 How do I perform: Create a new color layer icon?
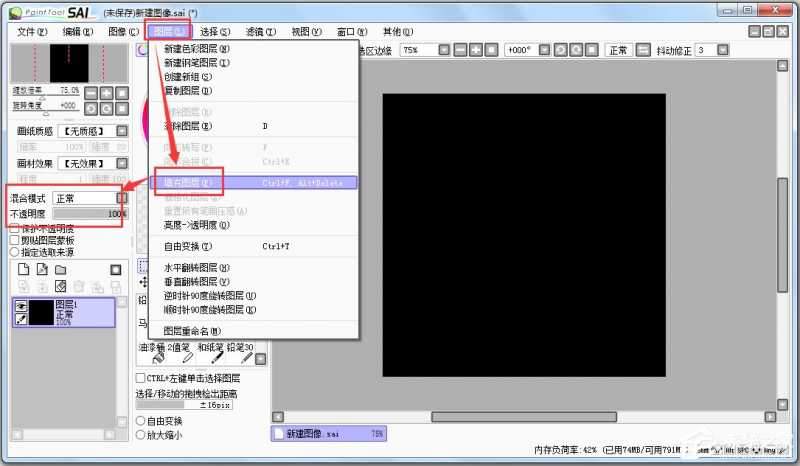pos(23,269)
